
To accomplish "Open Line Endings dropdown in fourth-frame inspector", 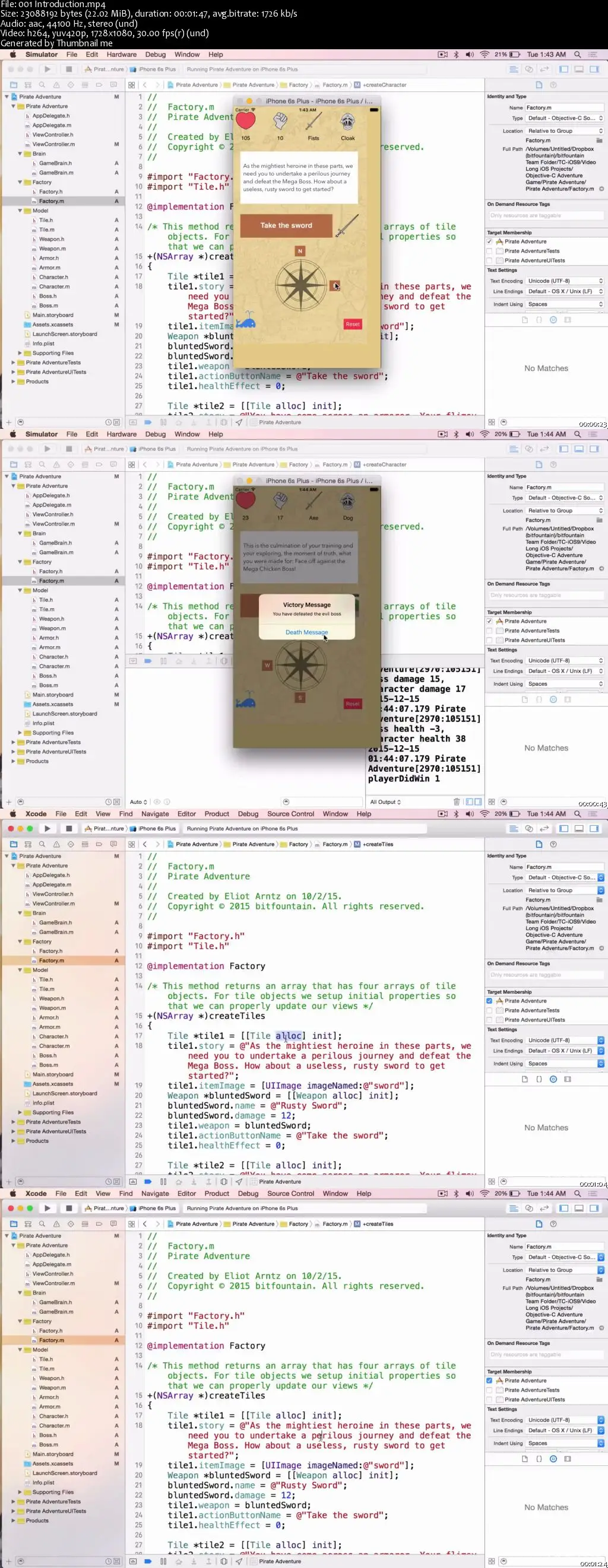I will point(565,1430).
